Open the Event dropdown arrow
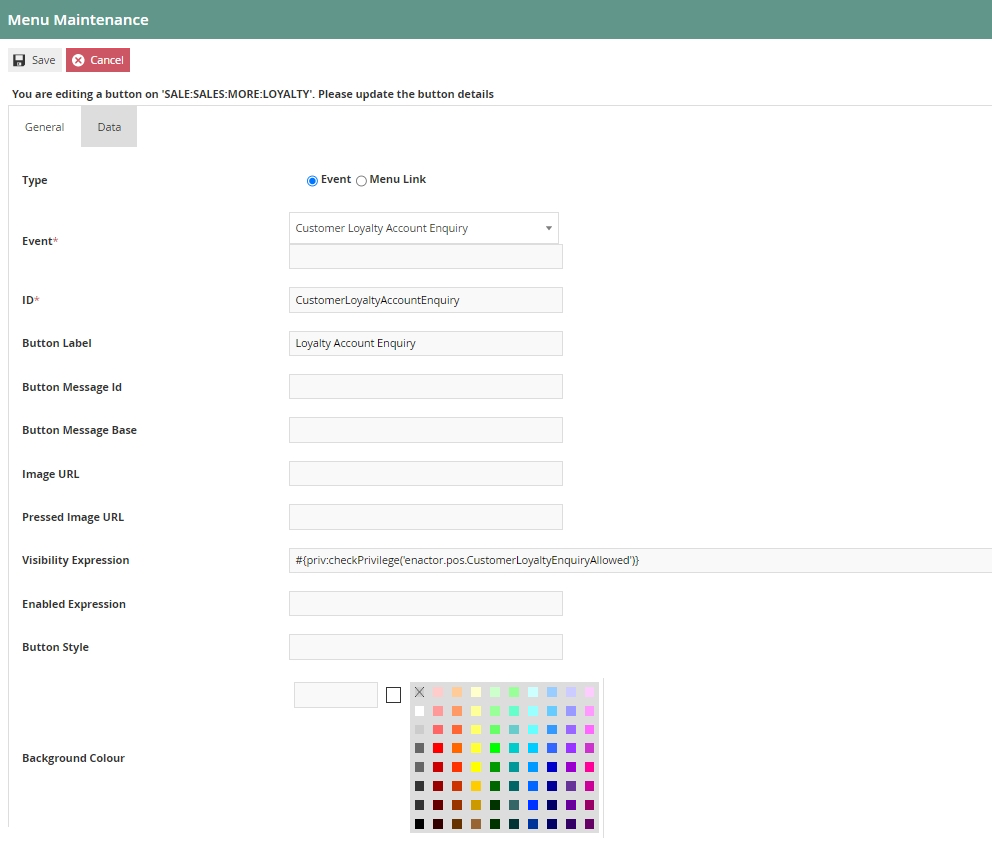Image resolution: width=992 pixels, height=844 pixels. pyautogui.click(x=548, y=228)
